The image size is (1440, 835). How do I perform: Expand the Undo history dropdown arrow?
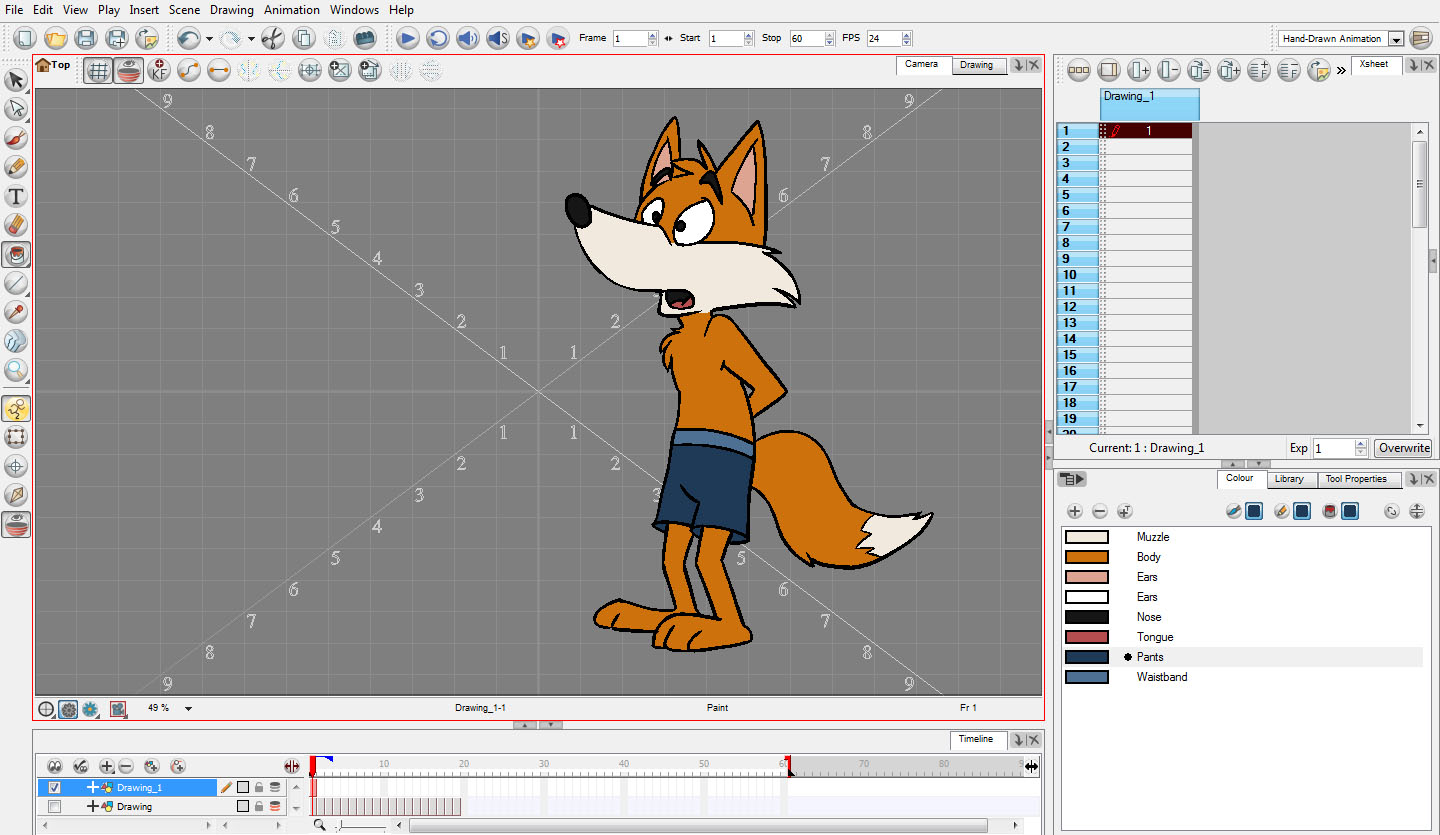209,39
